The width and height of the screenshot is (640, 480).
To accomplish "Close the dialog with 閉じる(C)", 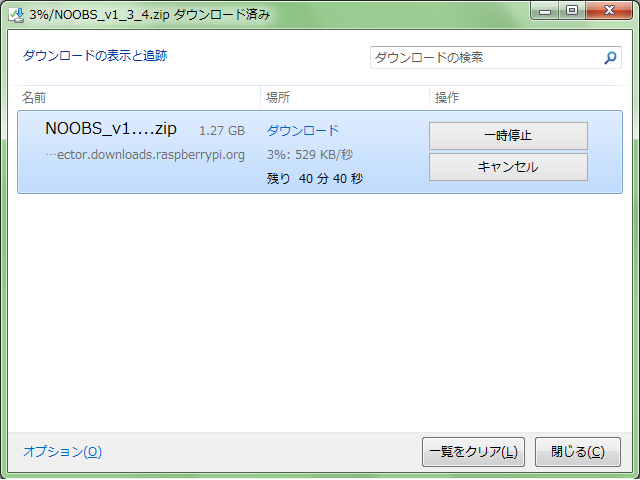I will pos(578,451).
